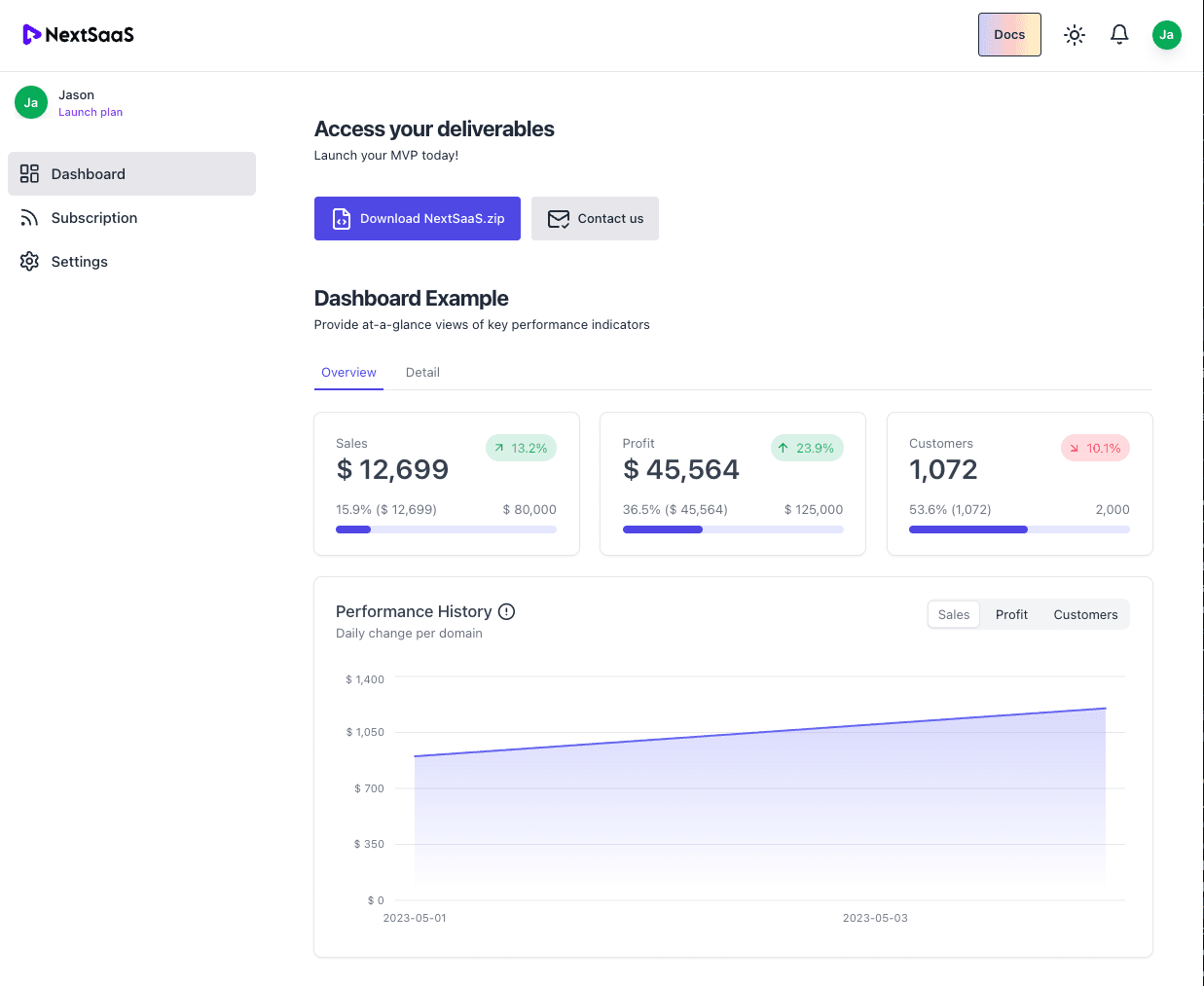Open the notifications bell
This screenshot has width=1204, height=986.
1119,35
